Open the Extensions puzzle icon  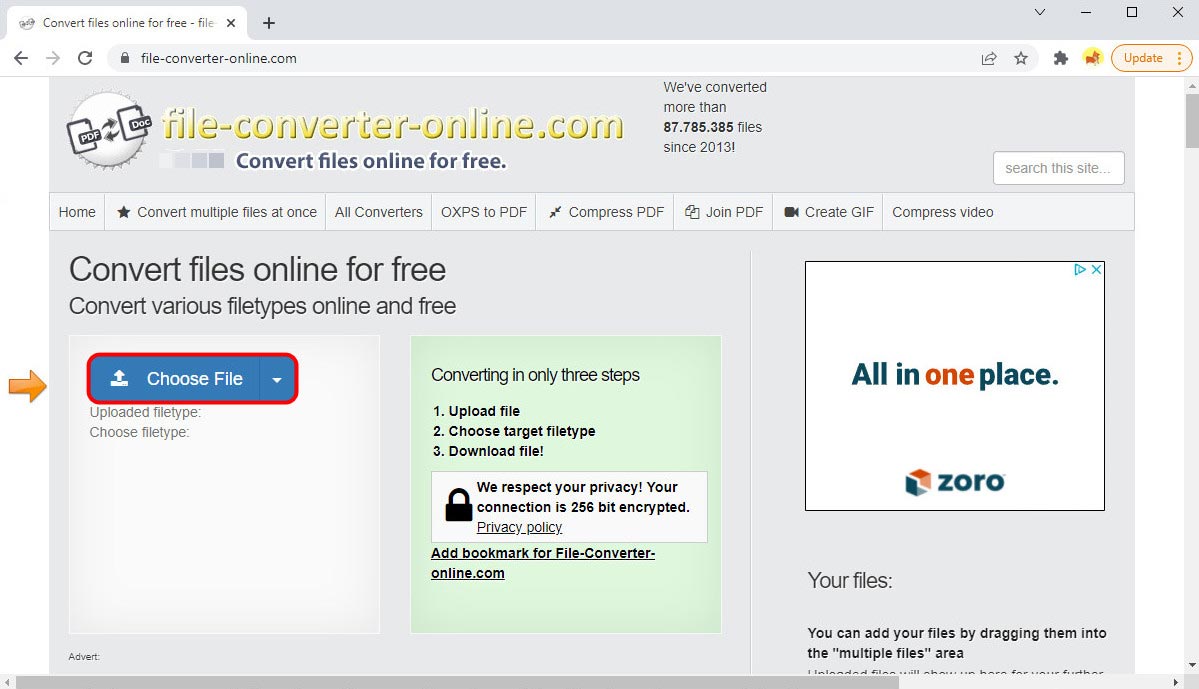click(1061, 58)
